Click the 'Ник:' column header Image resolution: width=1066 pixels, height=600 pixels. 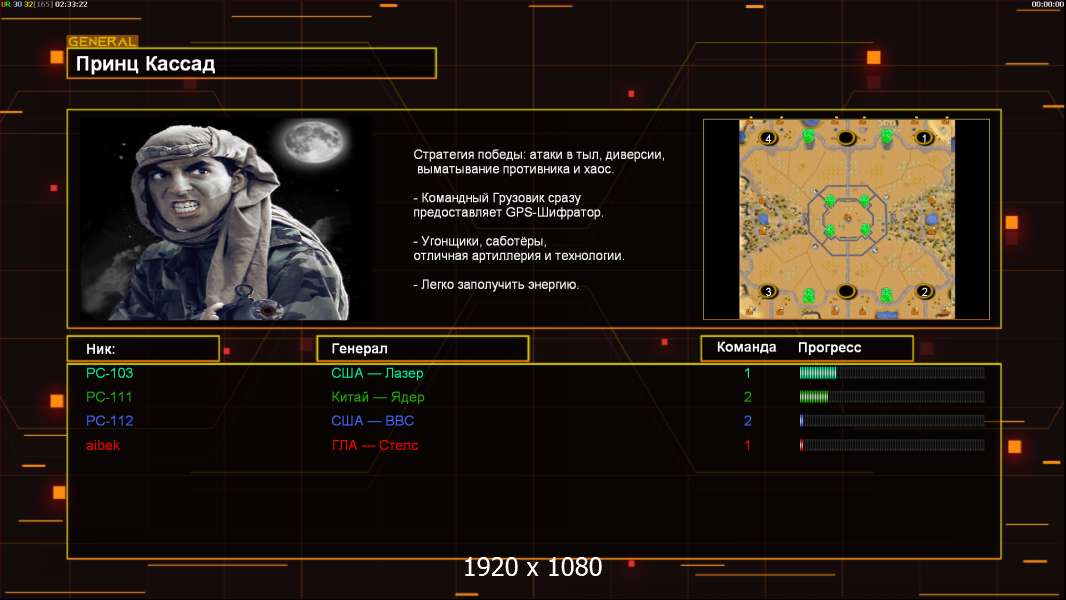(x=143, y=349)
